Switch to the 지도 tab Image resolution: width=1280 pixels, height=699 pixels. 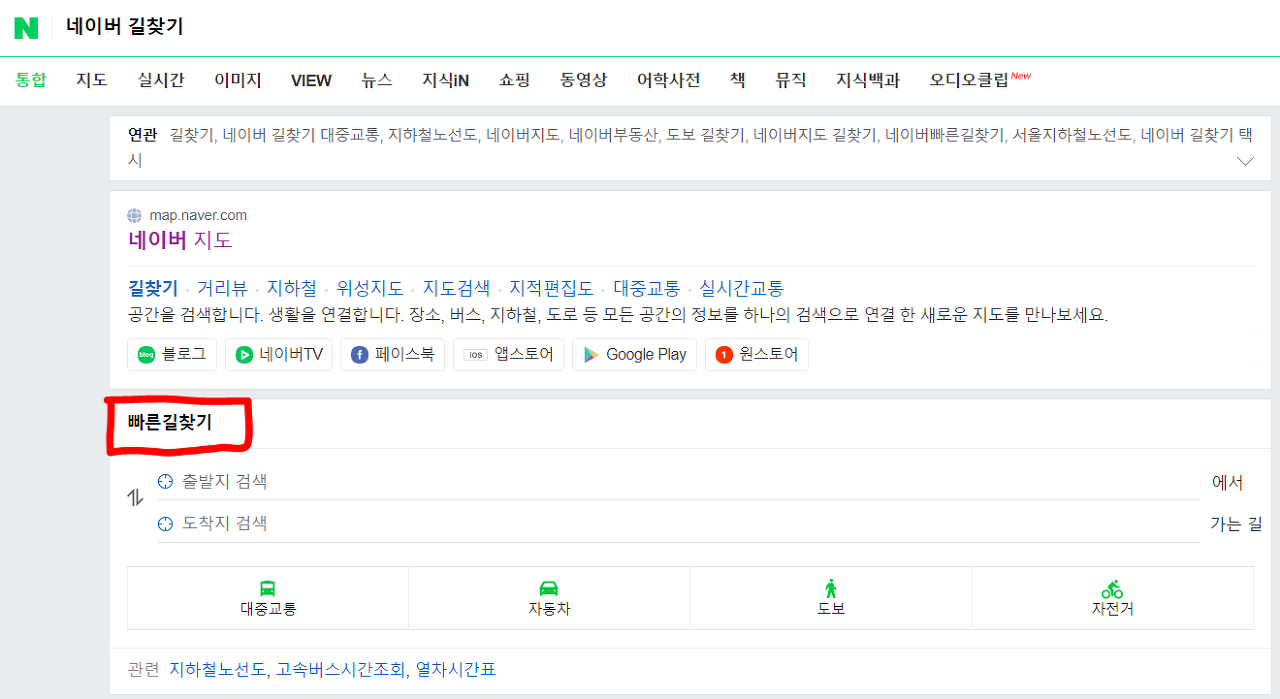(92, 80)
